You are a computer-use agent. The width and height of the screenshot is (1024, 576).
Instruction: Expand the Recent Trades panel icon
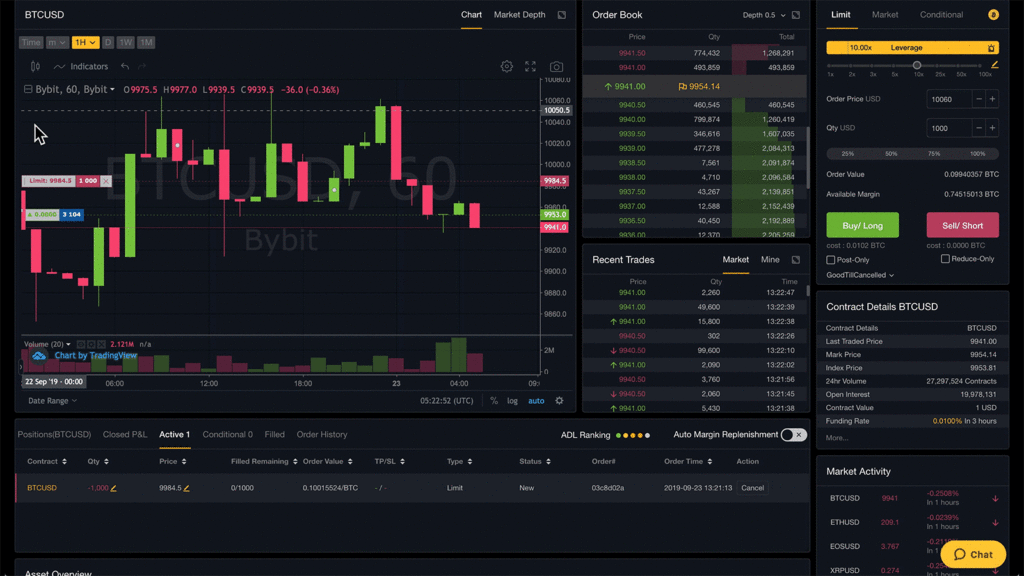795,260
